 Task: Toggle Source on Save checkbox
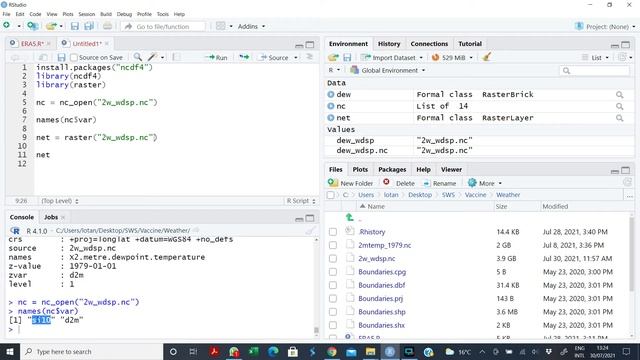point(74,58)
